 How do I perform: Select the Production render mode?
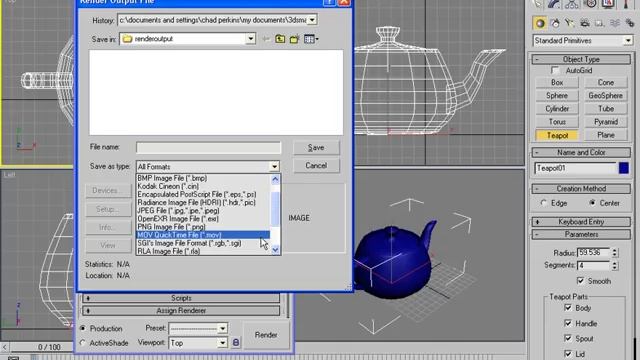83,328
